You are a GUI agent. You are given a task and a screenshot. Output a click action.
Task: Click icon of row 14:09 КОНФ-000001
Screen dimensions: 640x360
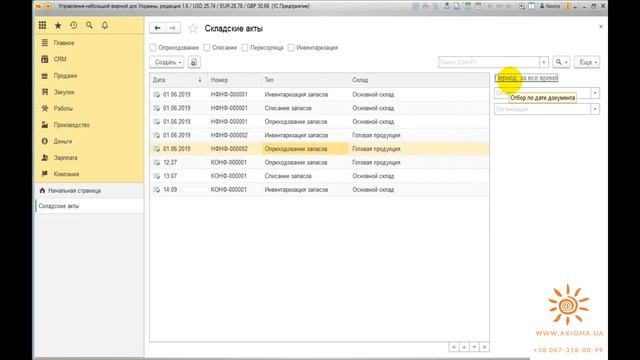156,190
